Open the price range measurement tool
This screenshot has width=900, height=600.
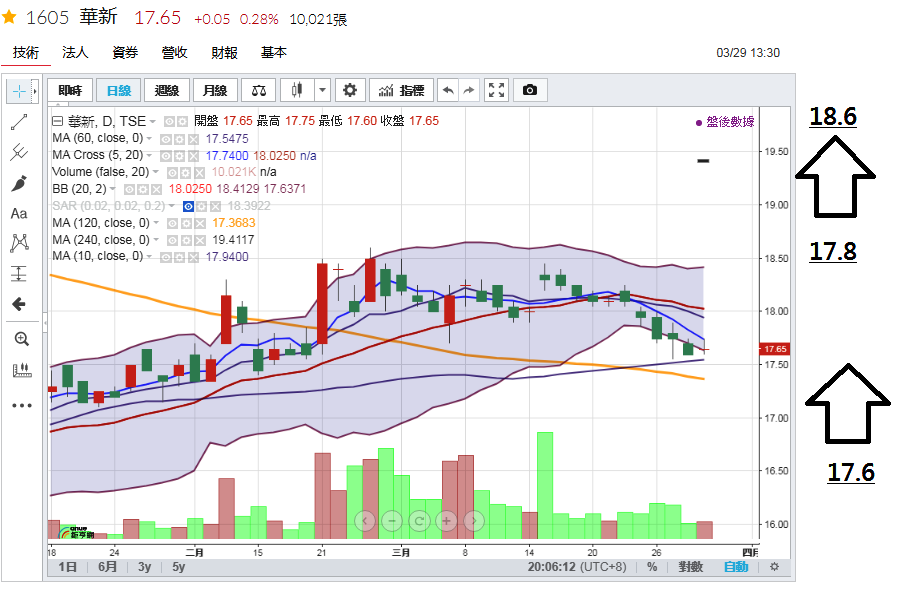[19, 273]
